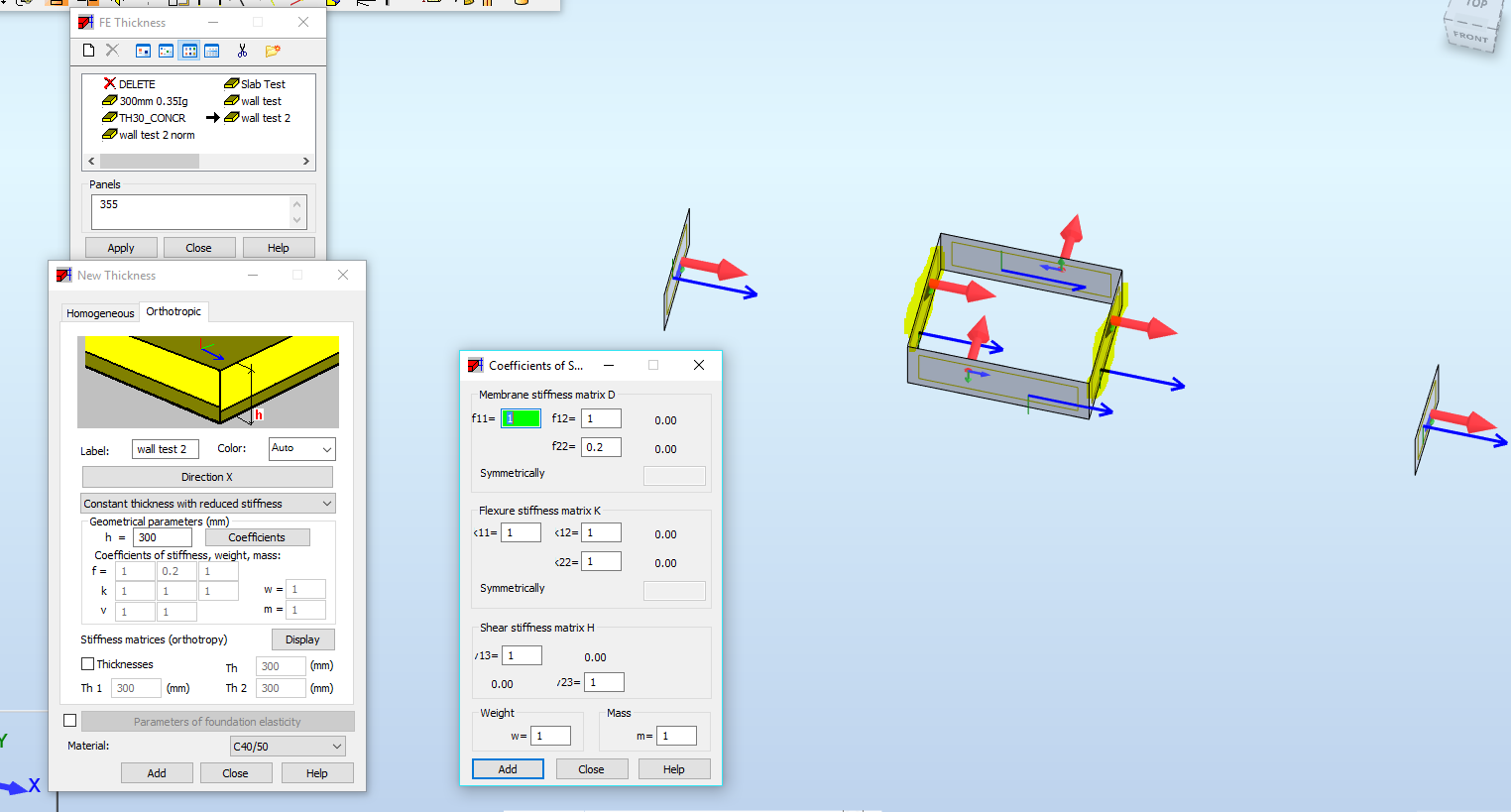Select the Delete icon in FE Thickness toolbar
1511x812 pixels.
(x=112, y=50)
